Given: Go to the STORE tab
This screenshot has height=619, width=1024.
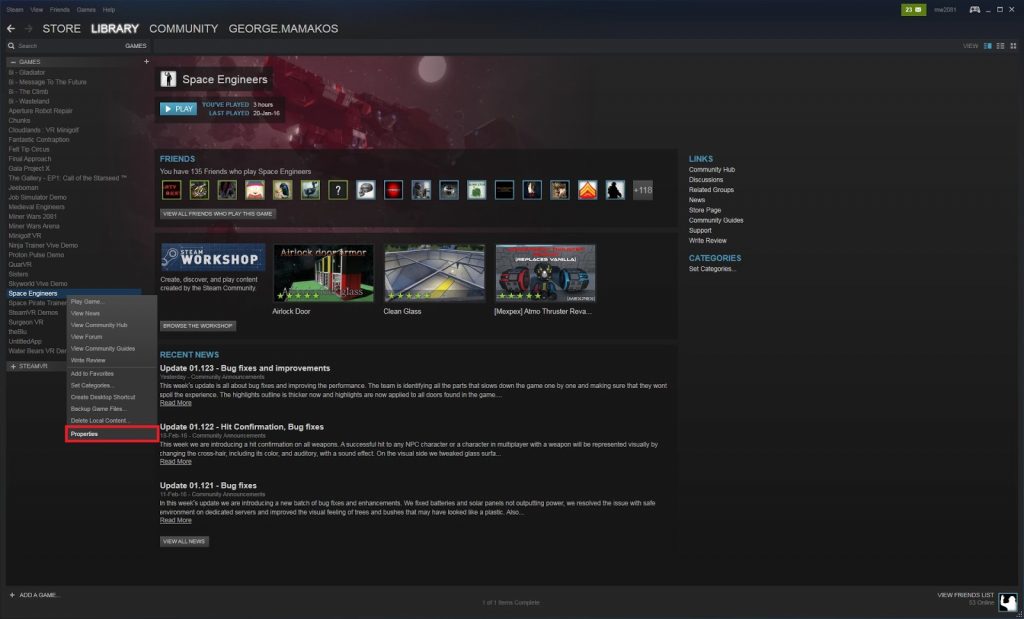Looking at the screenshot, I should 61,29.
